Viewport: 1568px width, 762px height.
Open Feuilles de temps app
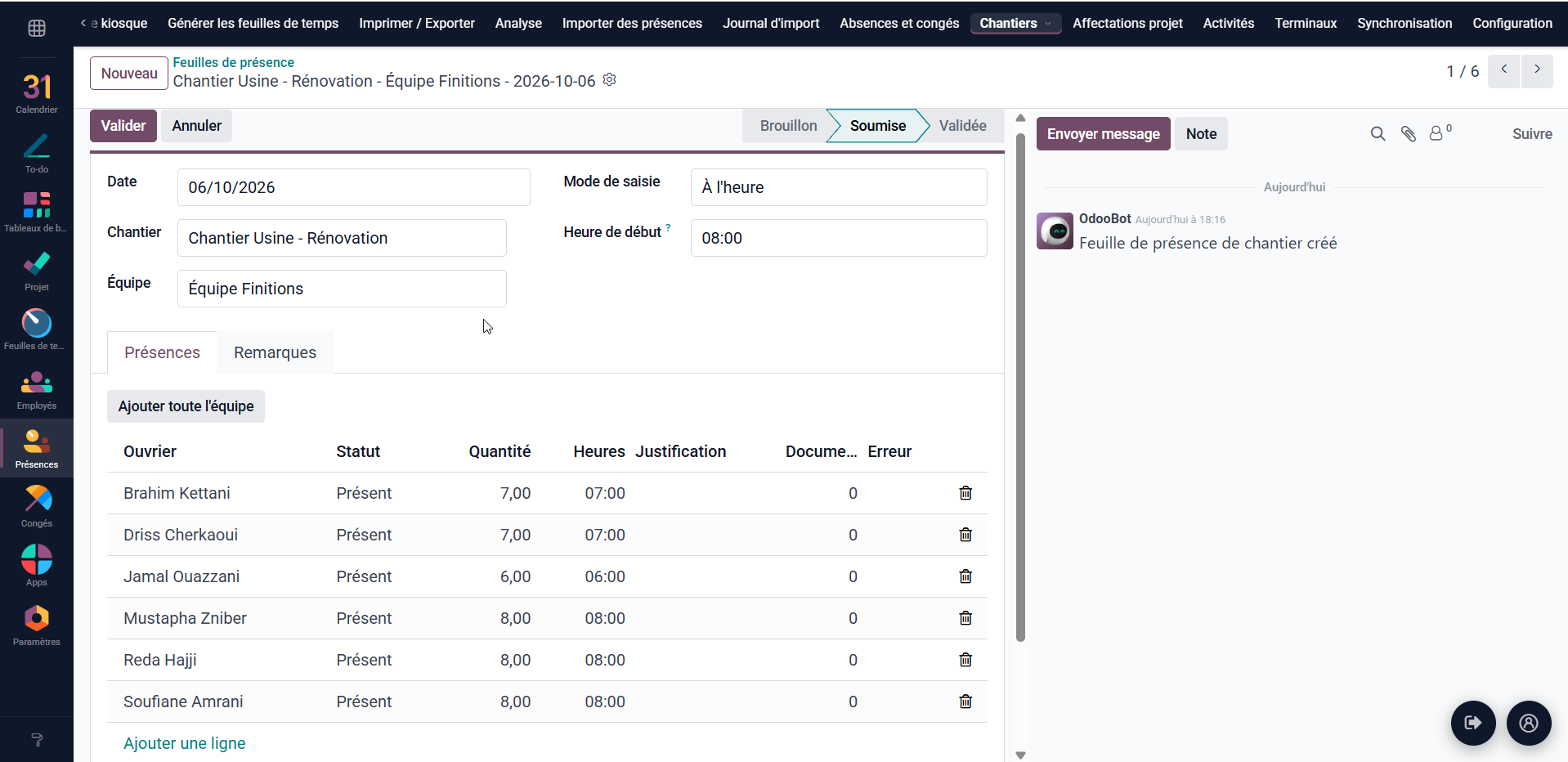37,330
